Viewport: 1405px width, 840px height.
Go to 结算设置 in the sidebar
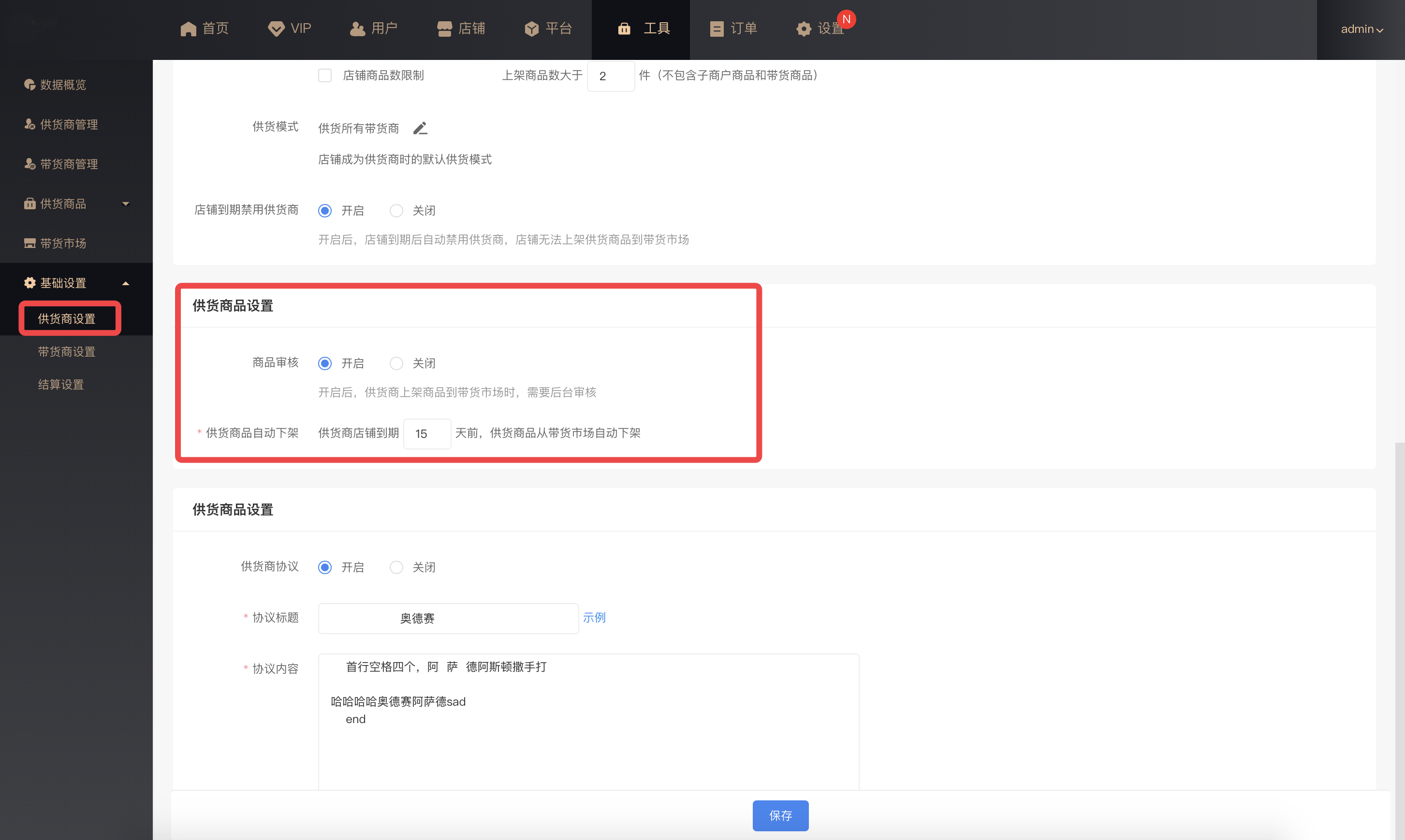(x=60, y=384)
